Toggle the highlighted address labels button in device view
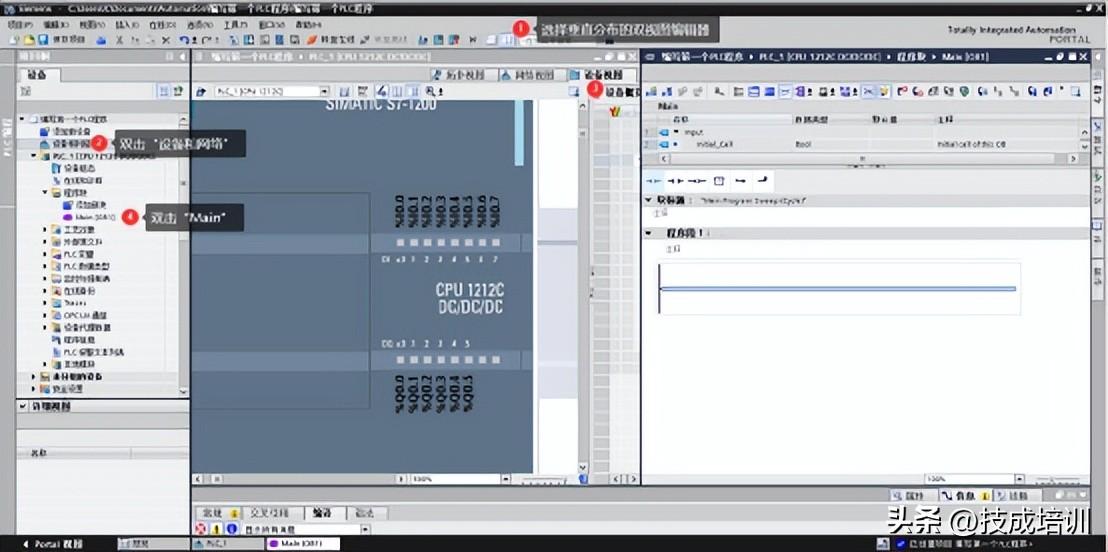 point(381,91)
